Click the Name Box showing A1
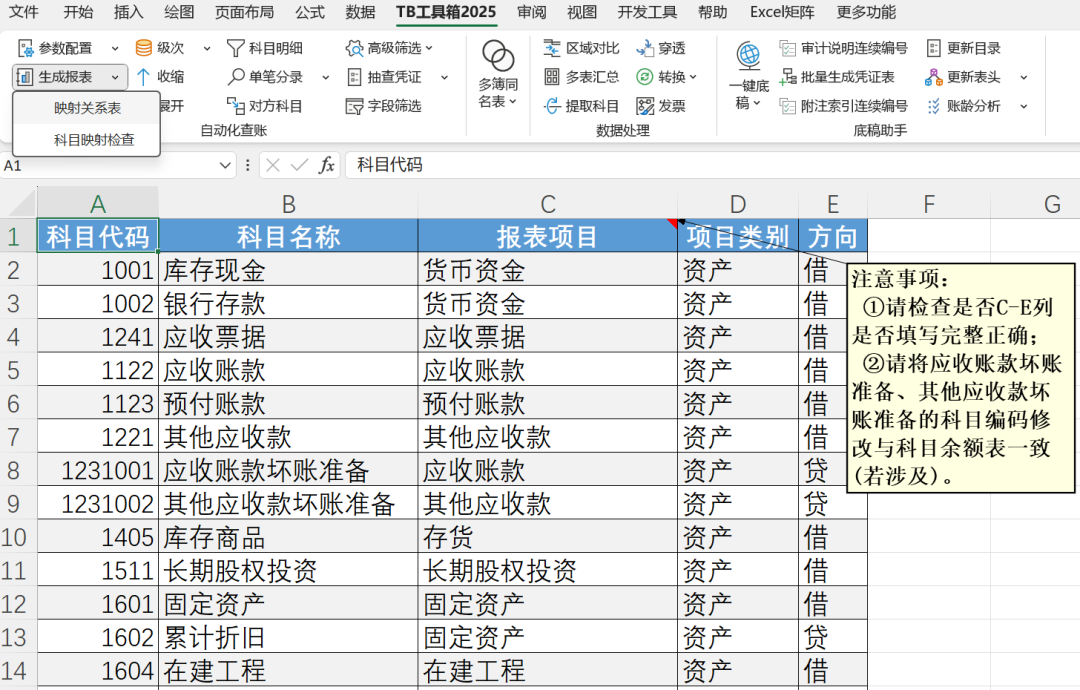The width and height of the screenshot is (1080, 690). [x=110, y=165]
